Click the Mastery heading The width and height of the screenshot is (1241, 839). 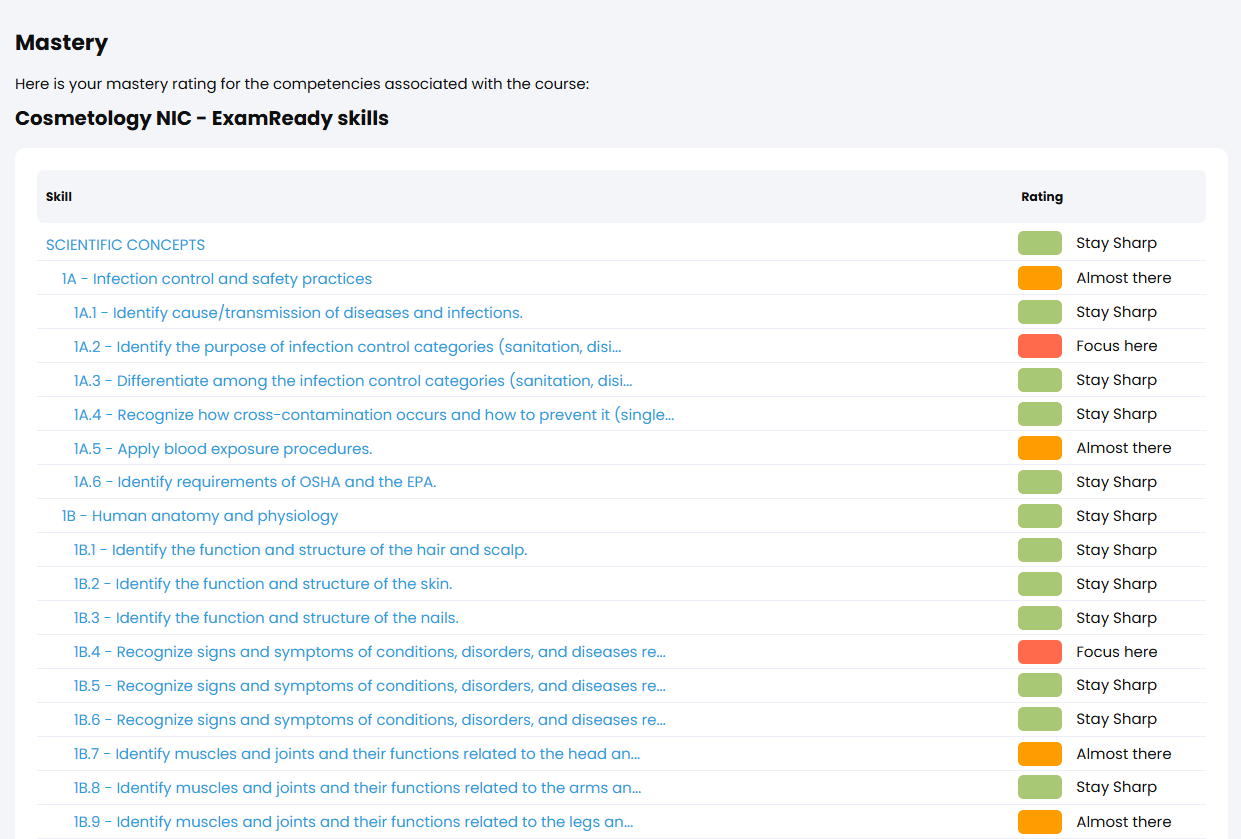(61, 43)
